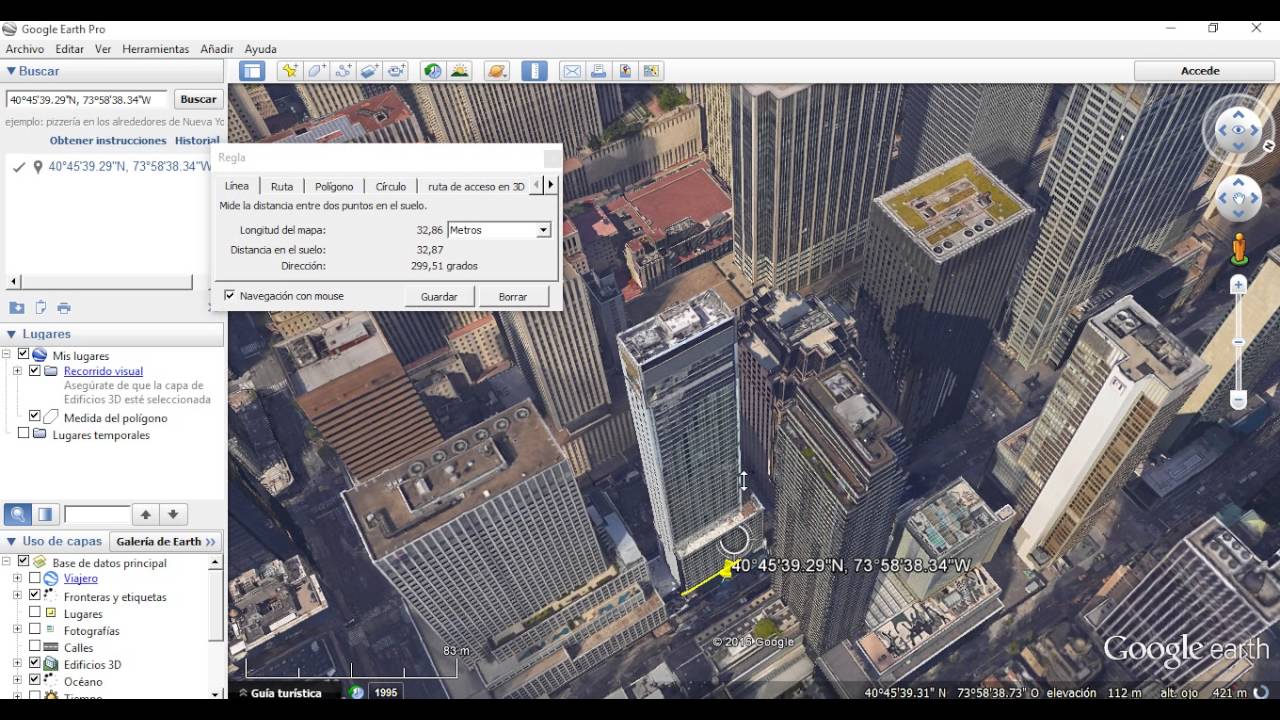1280x720 pixels.
Task: Switch to the Círculo tab in Regla
Action: click(x=391, y=186)
